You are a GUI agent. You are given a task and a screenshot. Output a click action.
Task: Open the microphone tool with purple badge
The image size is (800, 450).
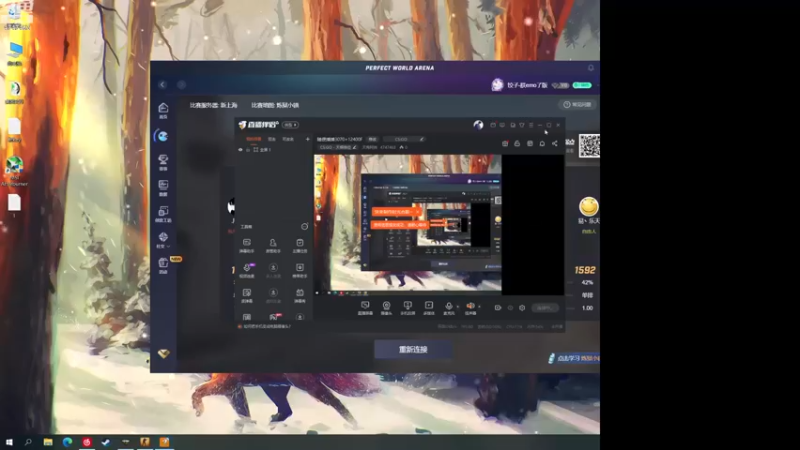pyautogui.click(x=247, y=270)
